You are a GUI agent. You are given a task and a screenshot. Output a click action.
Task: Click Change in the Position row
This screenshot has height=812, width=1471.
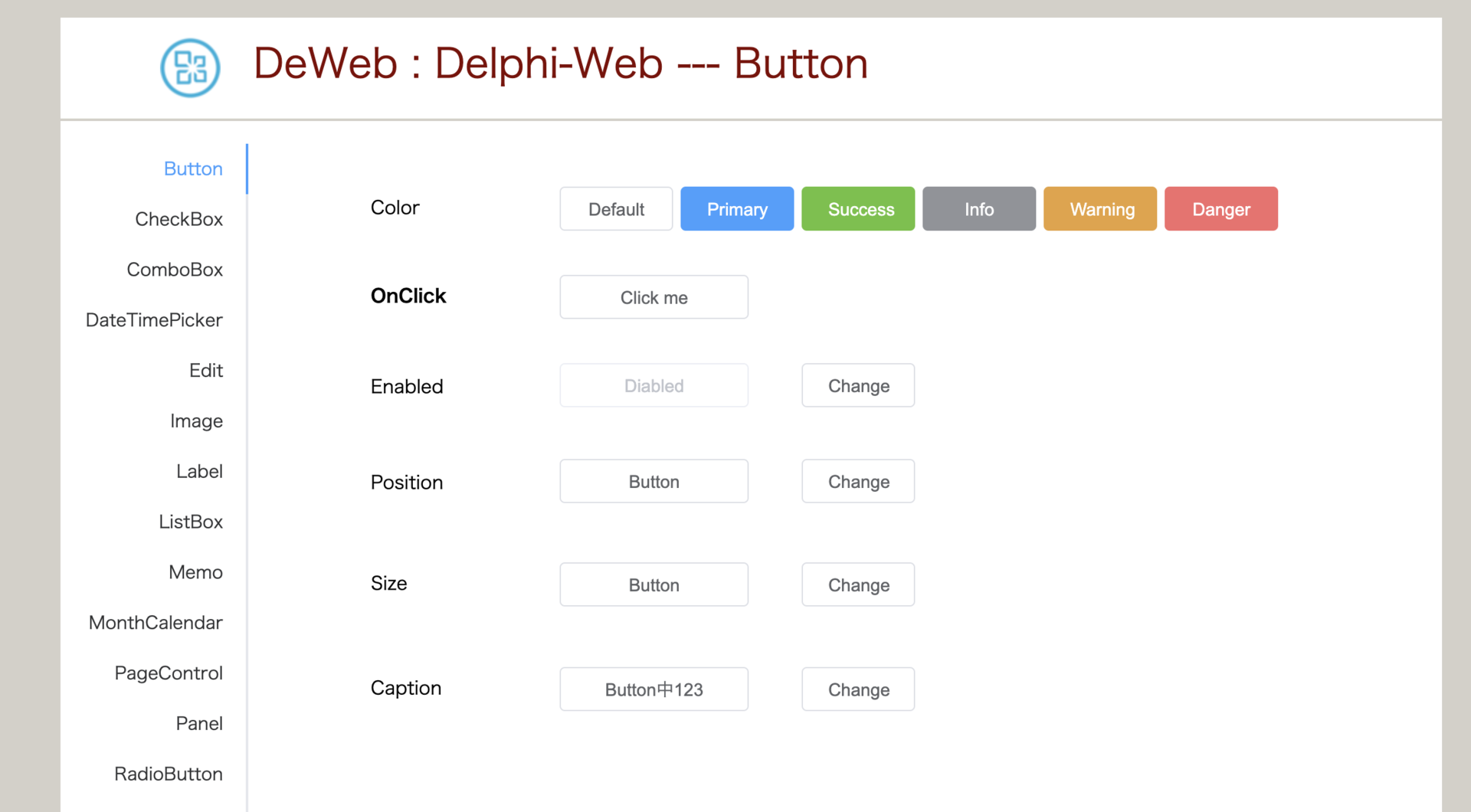point(858,481)
